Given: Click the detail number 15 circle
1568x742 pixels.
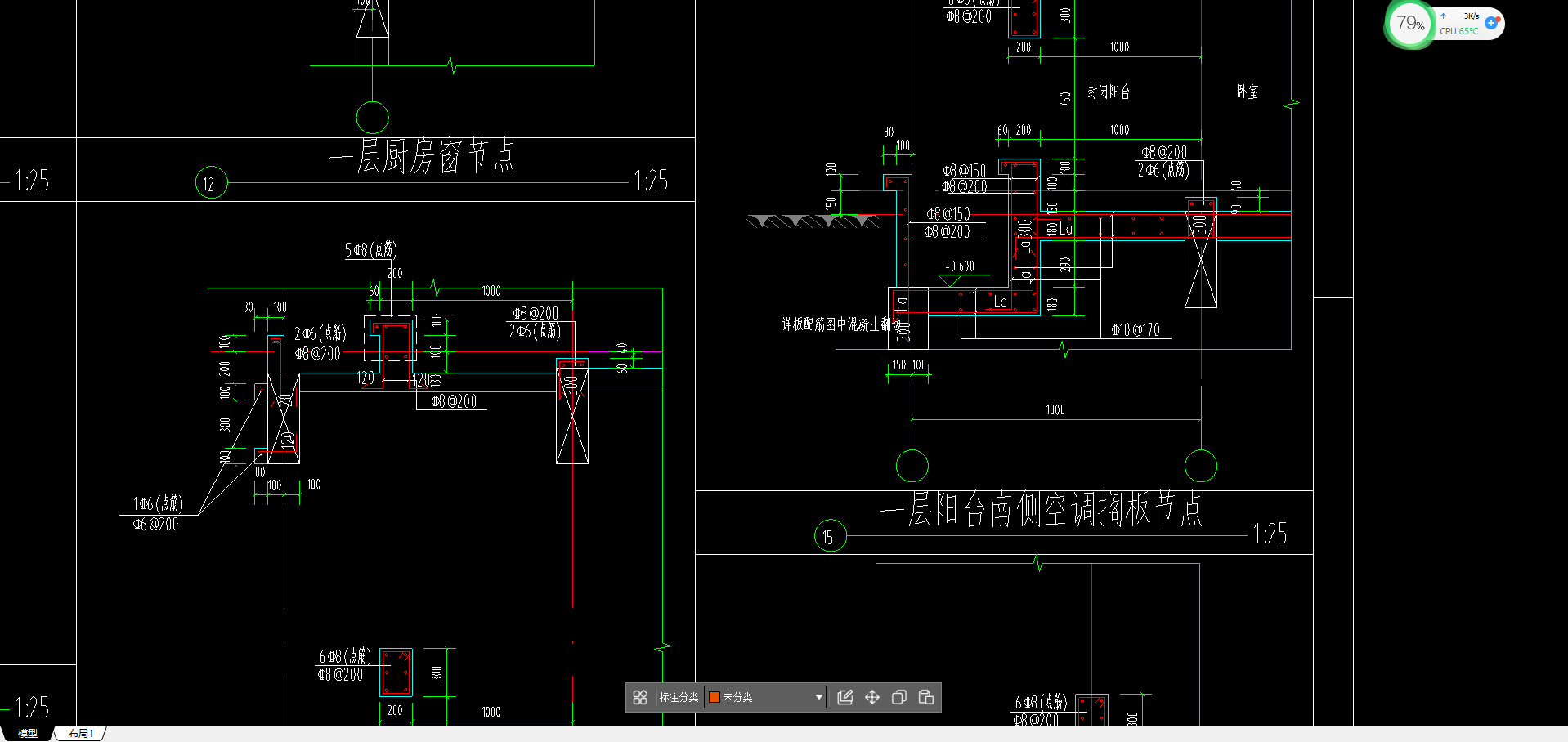Looking at the screenshot, I should coord(830,536).
